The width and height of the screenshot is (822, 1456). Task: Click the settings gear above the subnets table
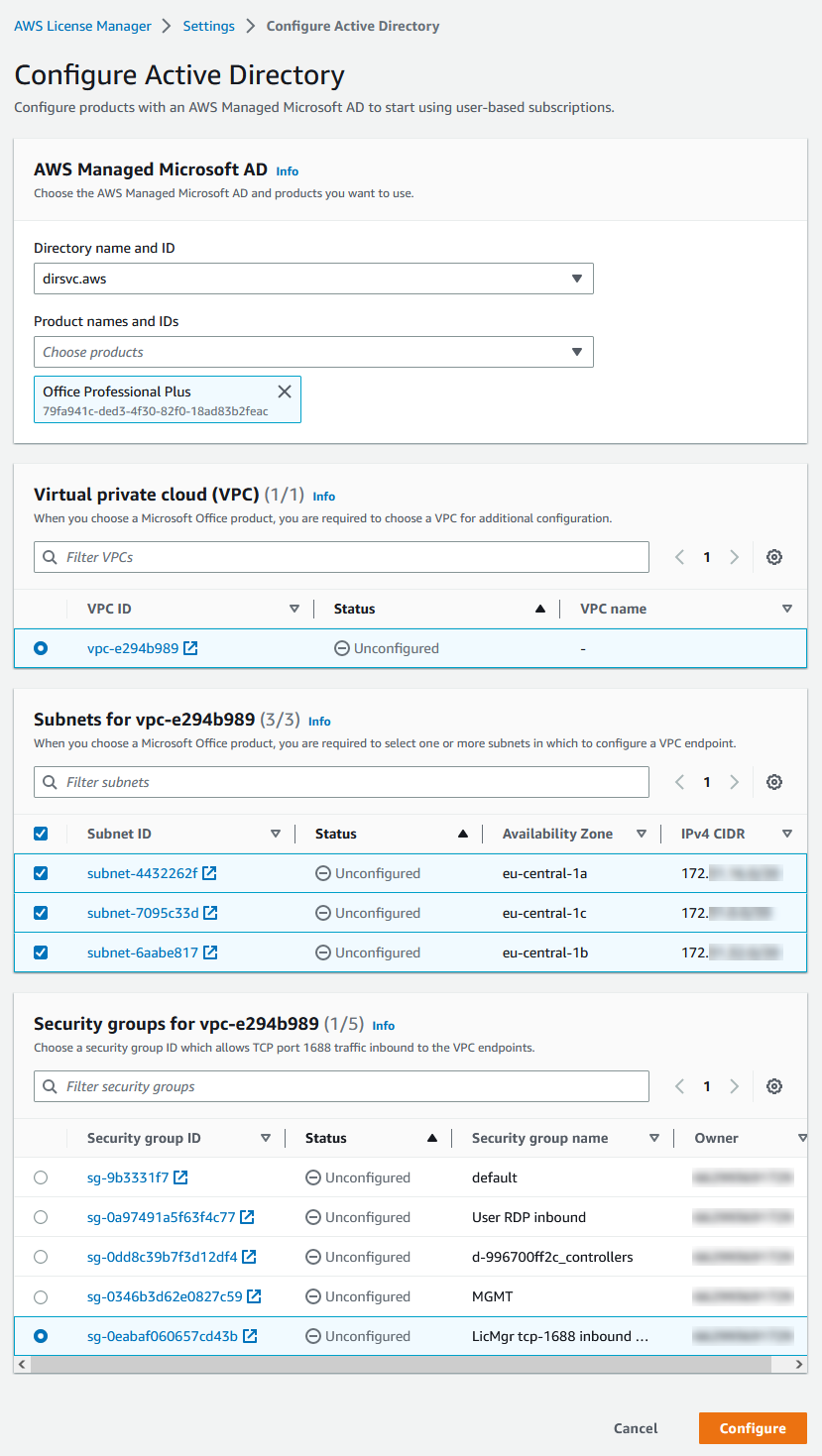coord(774,781)
